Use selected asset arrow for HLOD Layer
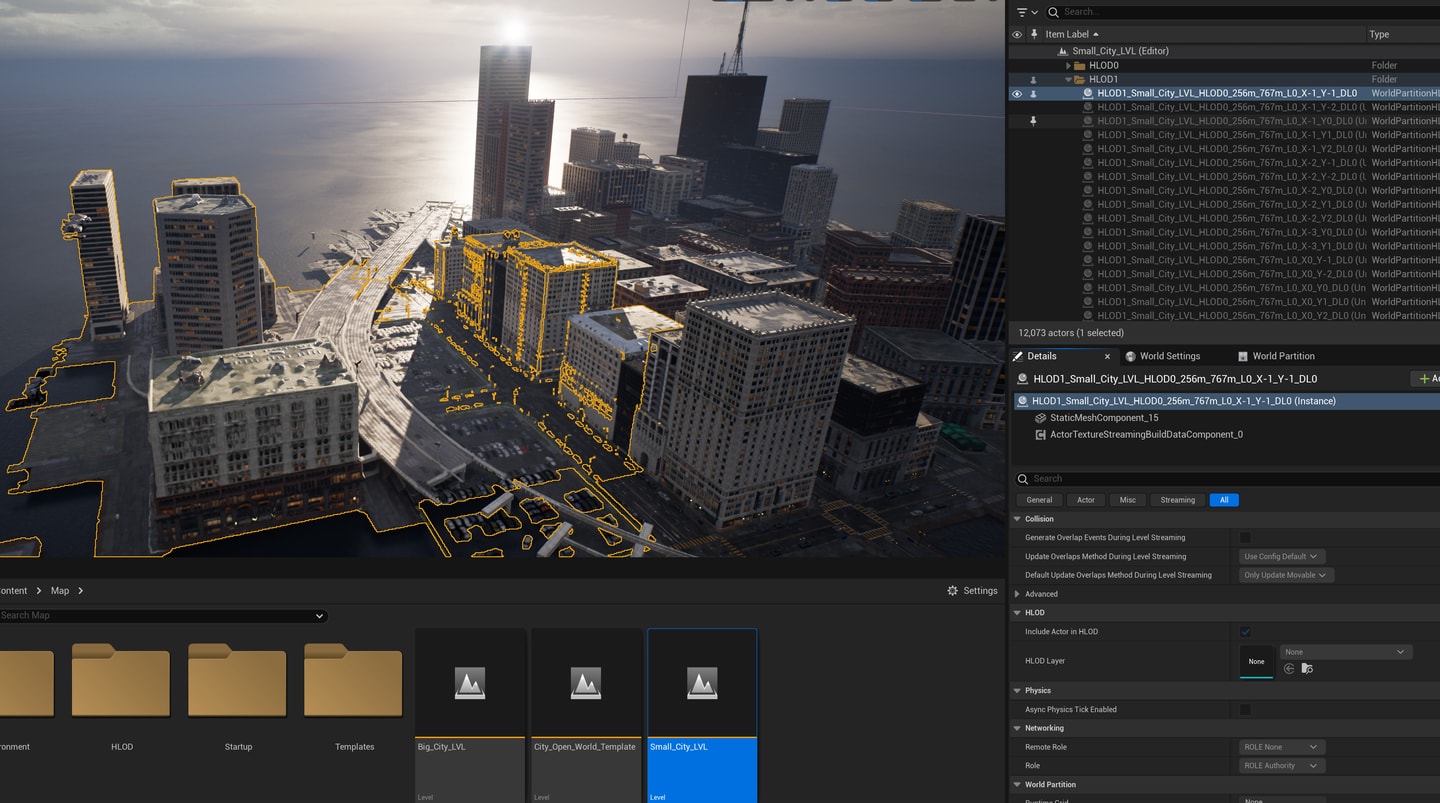The height and width of the screenshot is (803, 1440). tap(1289, 669)
